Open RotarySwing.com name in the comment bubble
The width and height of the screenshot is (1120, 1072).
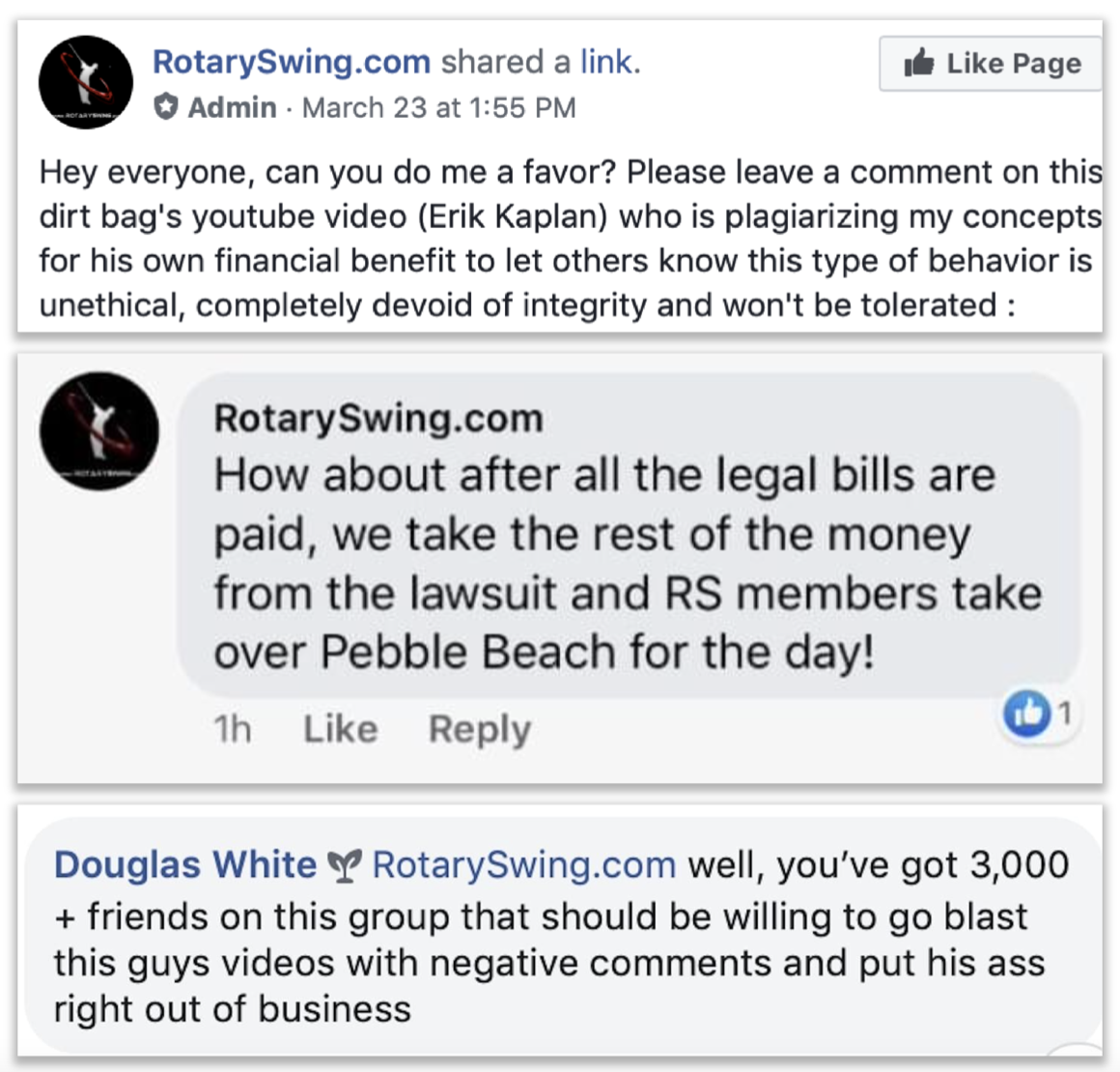[378, 418]
